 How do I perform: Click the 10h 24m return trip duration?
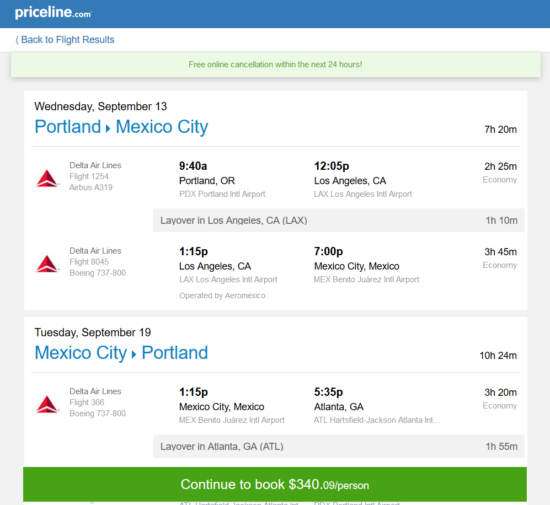coord(498,356)
